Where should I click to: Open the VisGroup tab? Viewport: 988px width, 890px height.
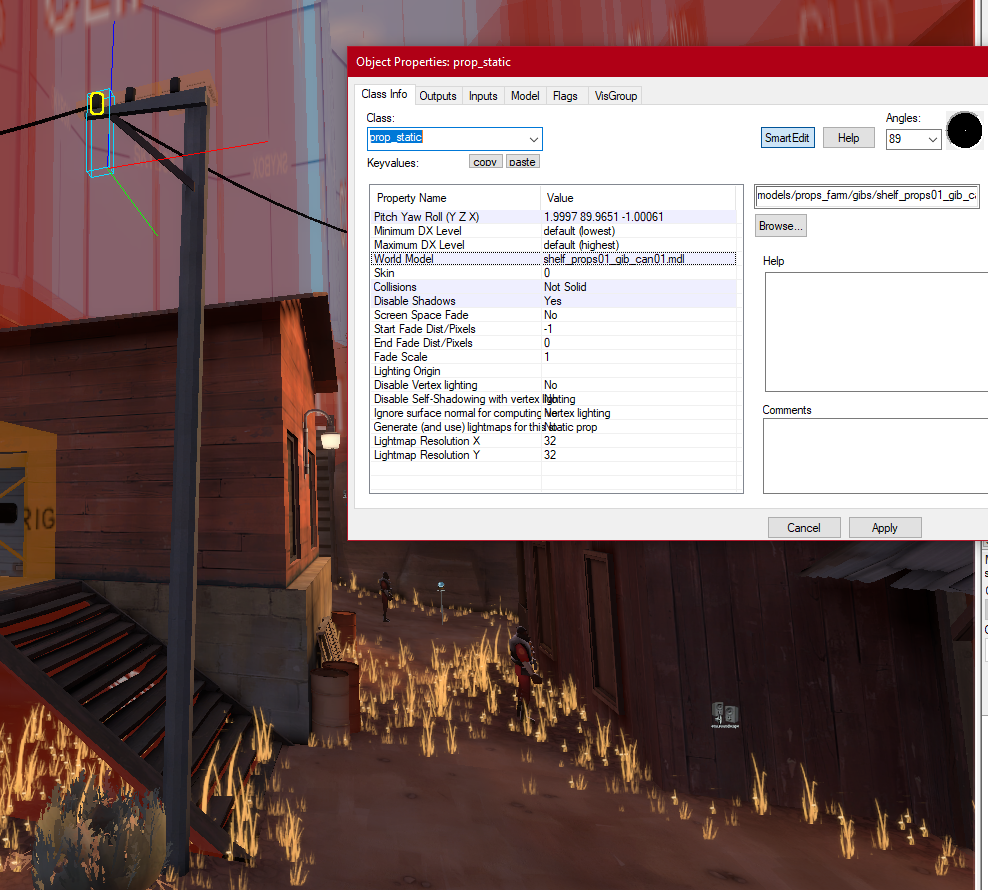(x=616, y=96)
